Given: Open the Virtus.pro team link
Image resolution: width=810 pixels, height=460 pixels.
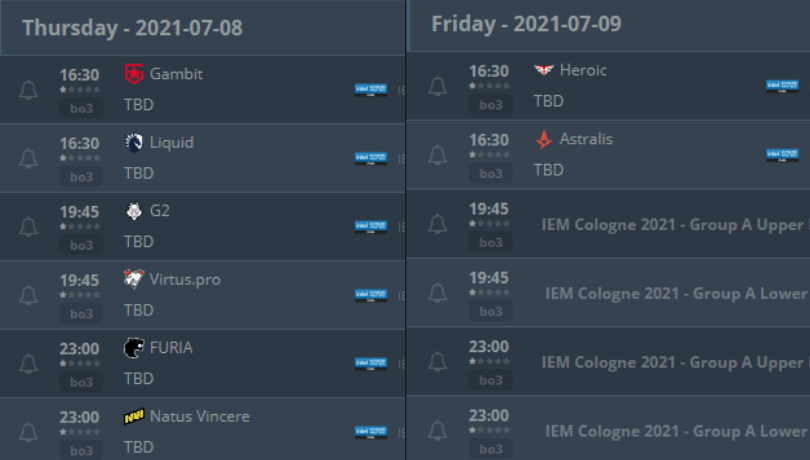Looking at the screenshot, I should (185, 279).
